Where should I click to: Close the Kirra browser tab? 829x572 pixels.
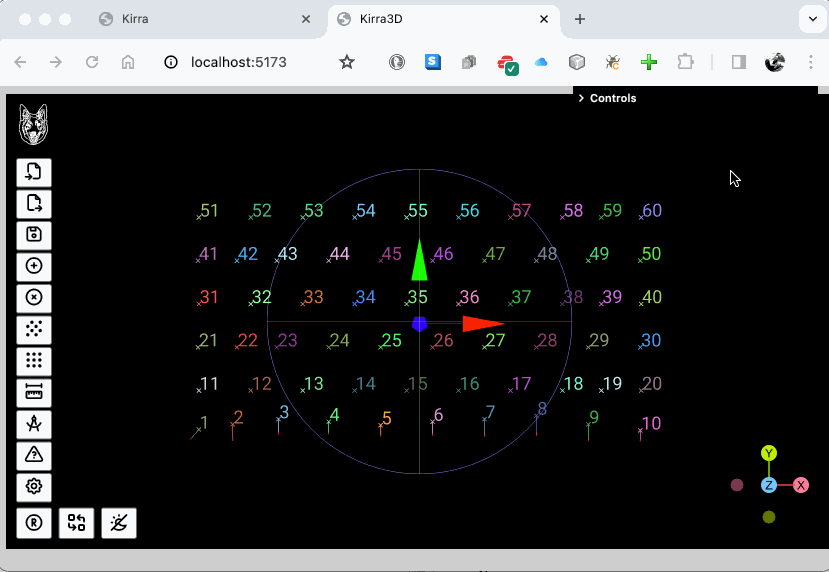click(x=306, y=19)
